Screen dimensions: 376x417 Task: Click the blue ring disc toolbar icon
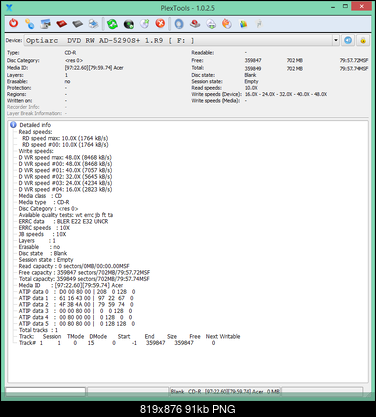(179, 24)
